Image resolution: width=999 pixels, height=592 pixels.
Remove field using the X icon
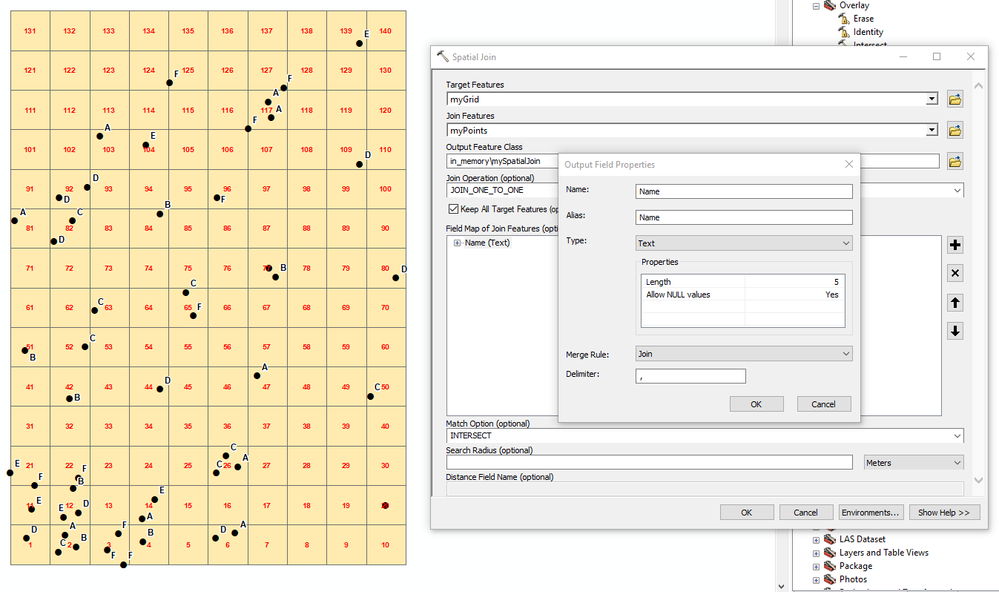click(954, 273)
